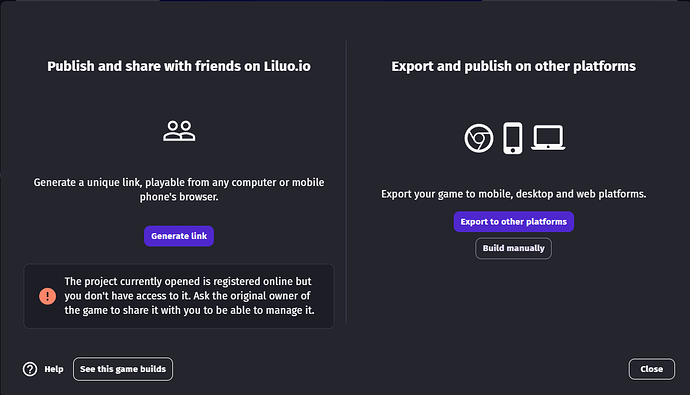Click the mobile phone icon

coord(513,138)
